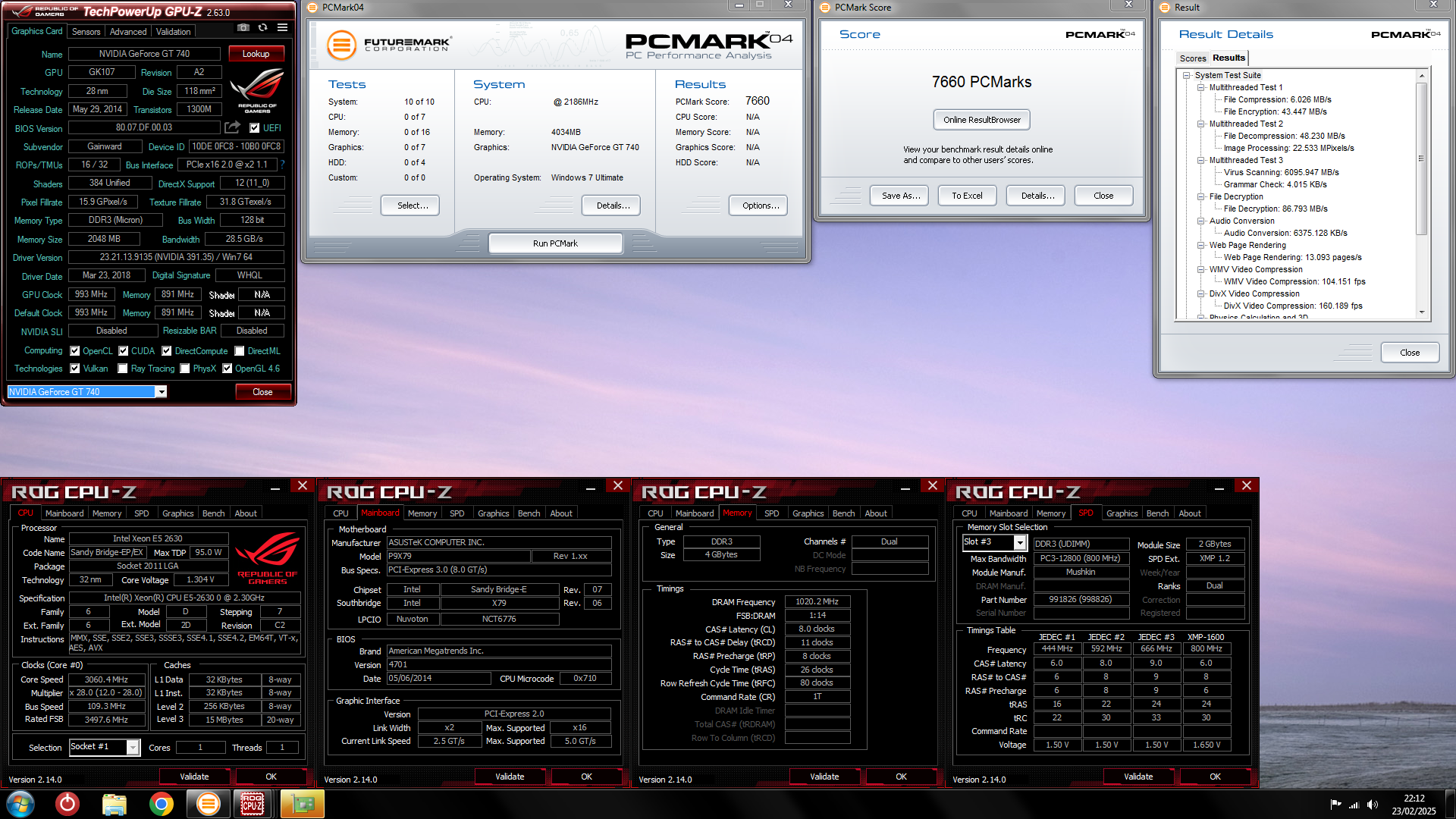Image resolution: width=1456 pixels, height=819 pixels.
Task: Collapse the Multithreaded Test 1 node
Action: point(1201,87)
